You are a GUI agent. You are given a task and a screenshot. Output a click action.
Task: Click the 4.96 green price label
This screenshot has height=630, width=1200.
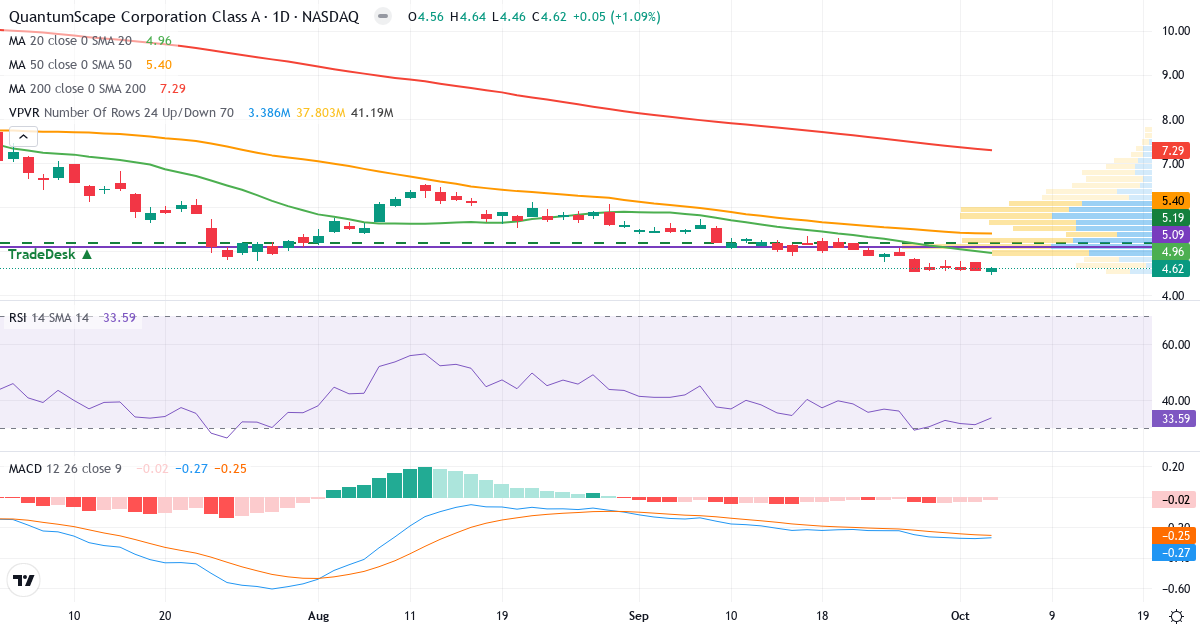pyautogui.click(x=1170, y=251)
